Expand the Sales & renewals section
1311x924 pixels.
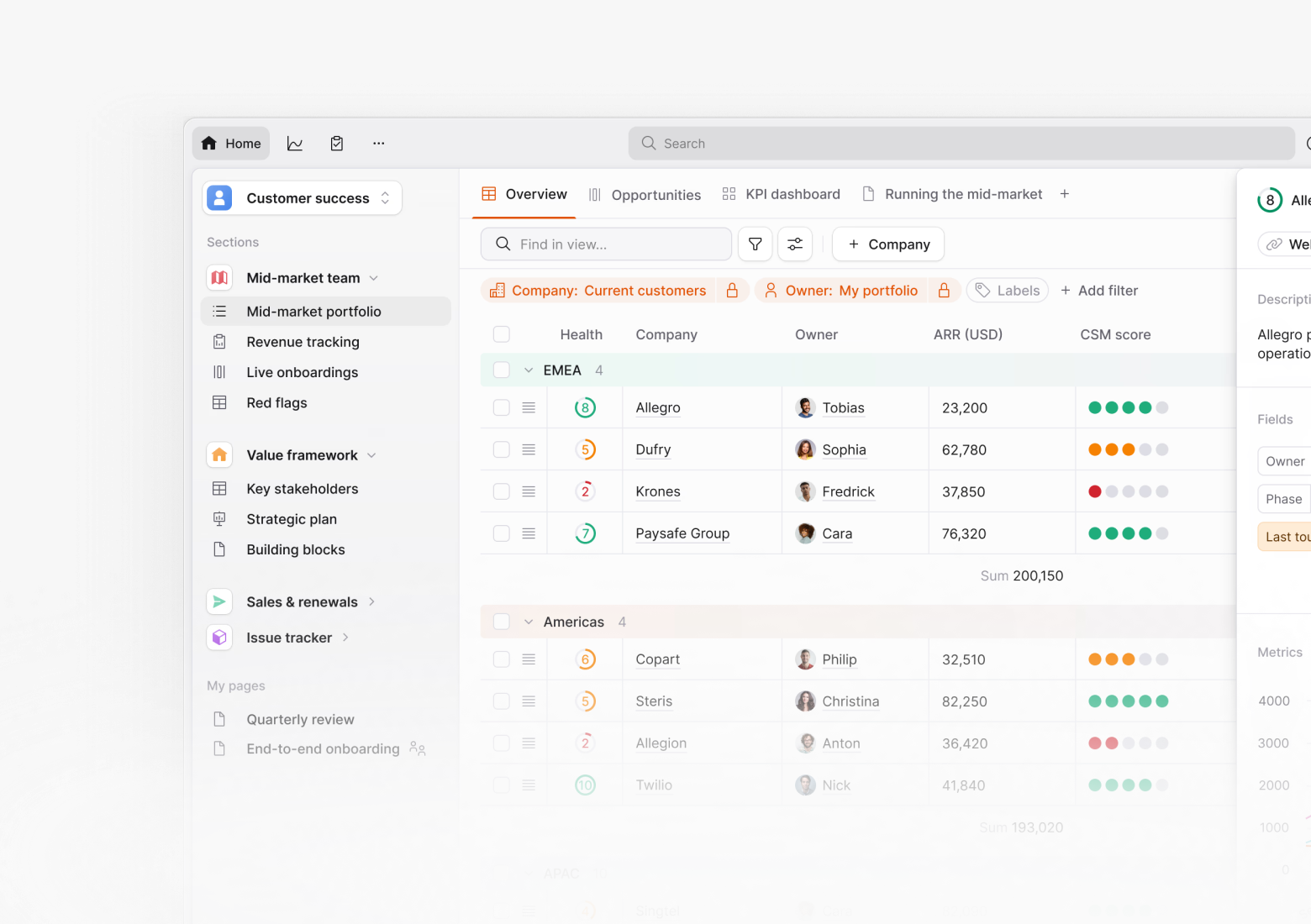point(371,602)
